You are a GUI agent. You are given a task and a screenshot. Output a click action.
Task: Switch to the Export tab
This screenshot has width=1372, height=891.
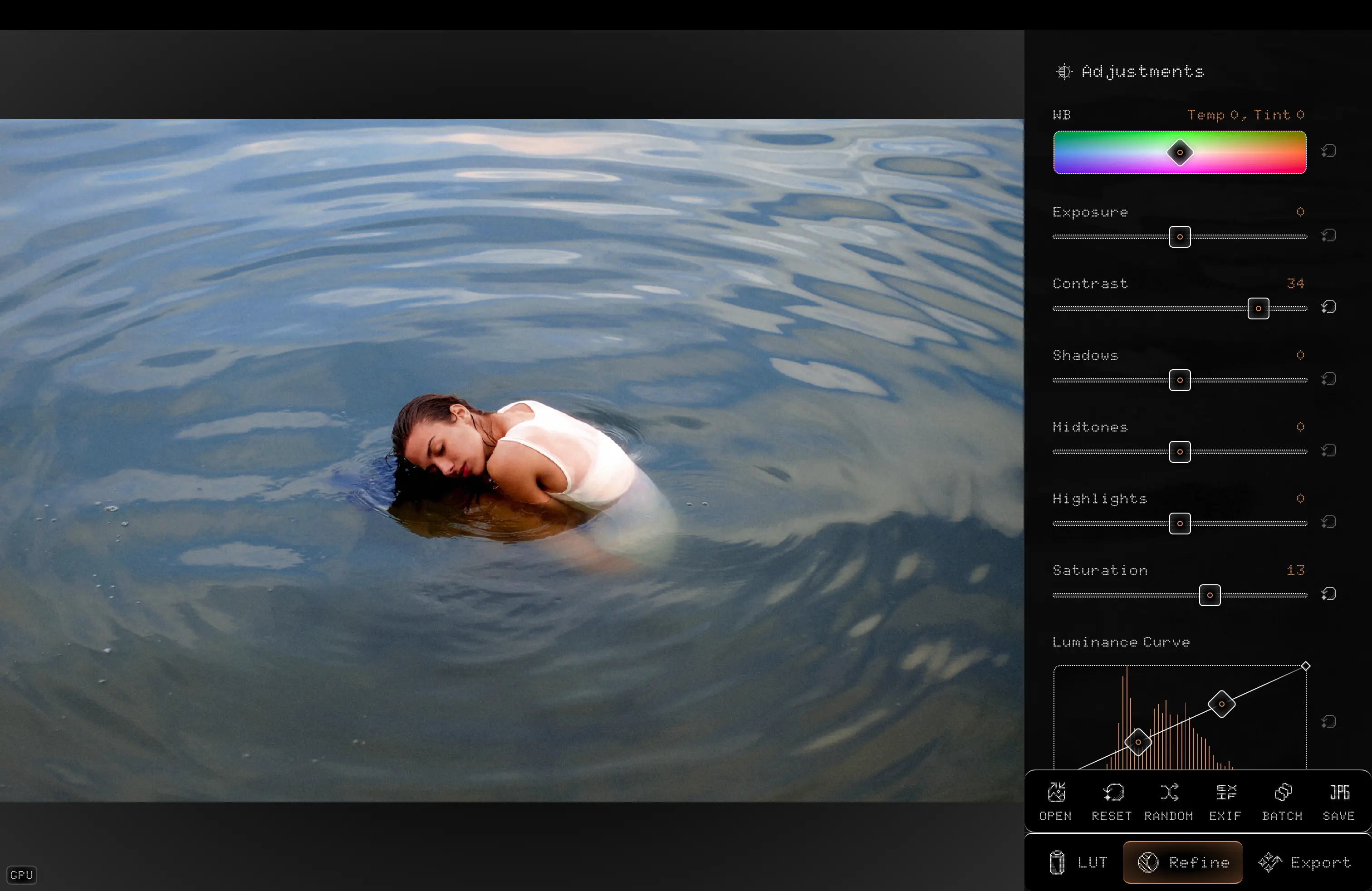1304,862
